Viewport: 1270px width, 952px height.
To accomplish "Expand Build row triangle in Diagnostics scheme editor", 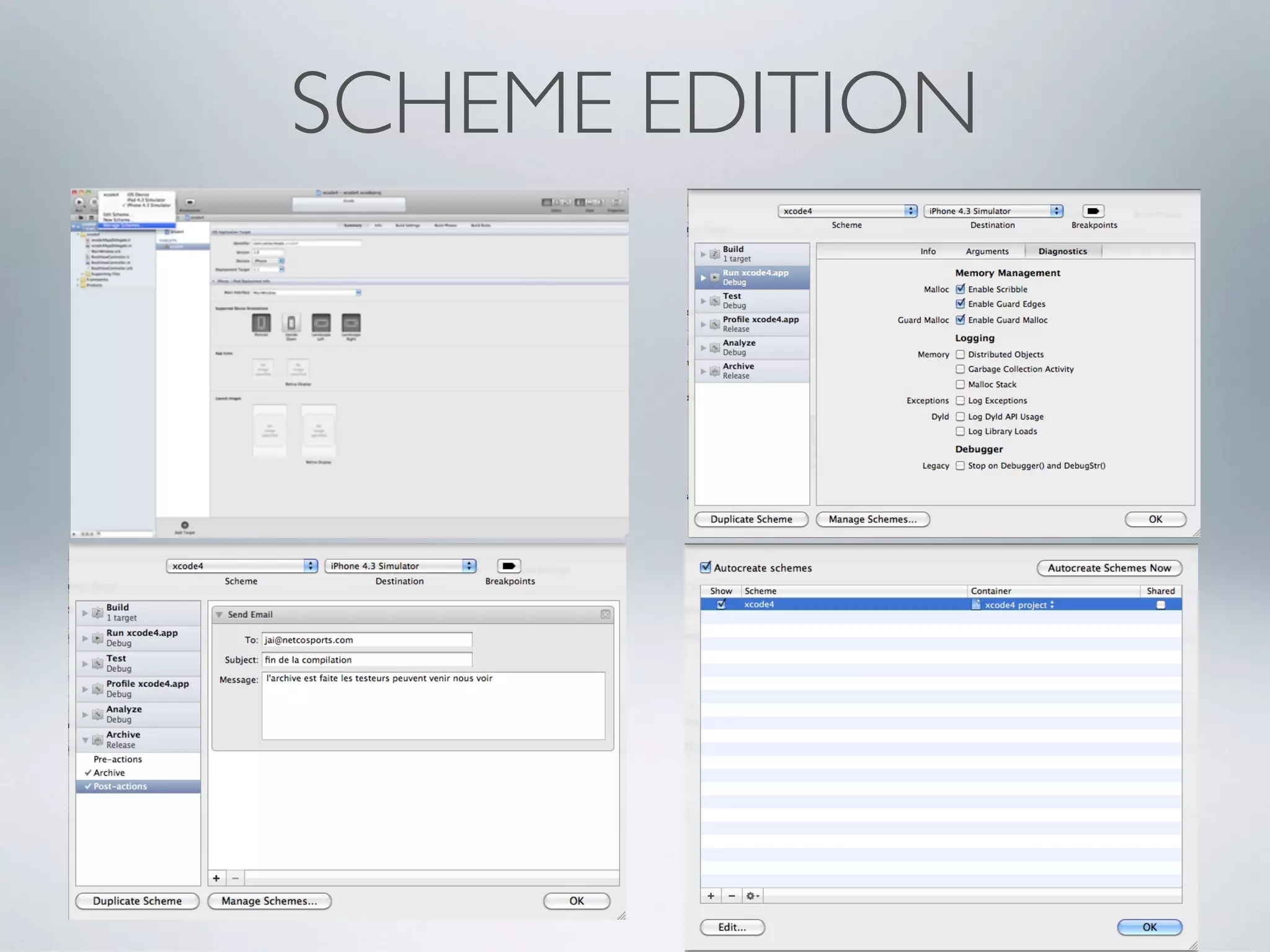I will coord(703,254).
